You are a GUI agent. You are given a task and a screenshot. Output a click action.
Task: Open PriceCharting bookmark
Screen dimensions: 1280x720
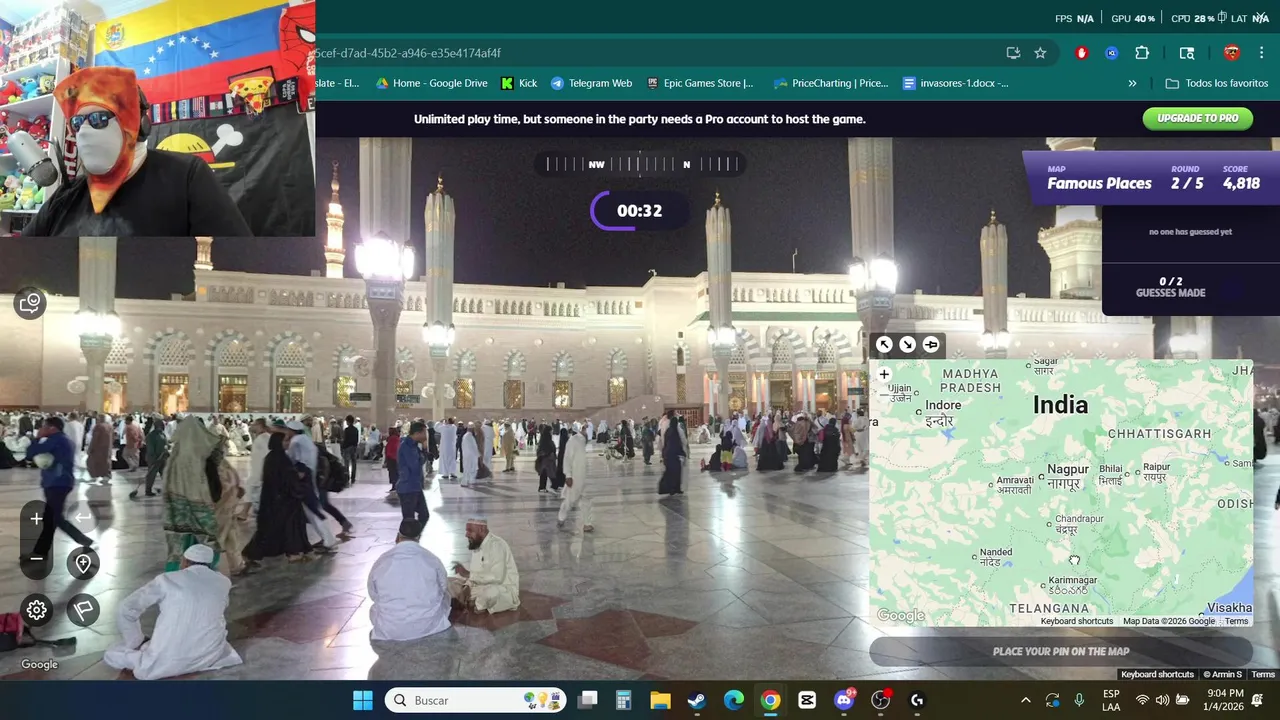tap(830, 83)
